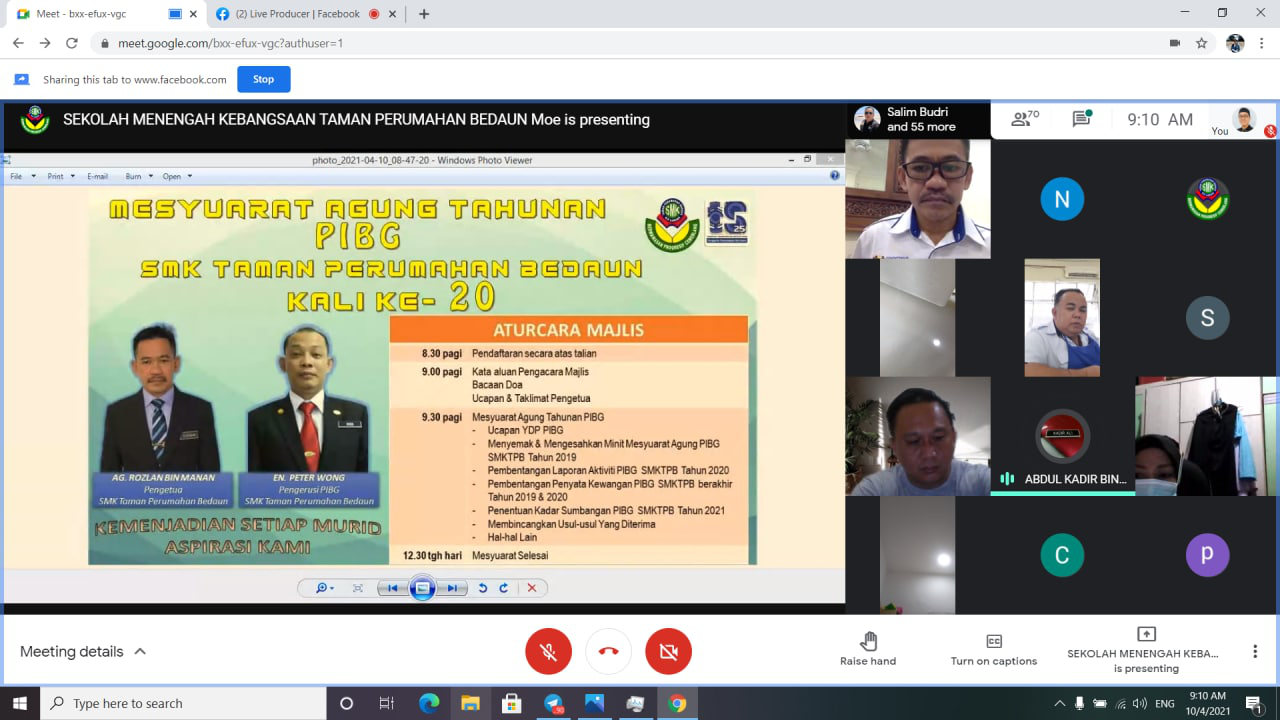Open the camera permission icon in address bar
1280x720 pixels.
click(x=1175, y=43)
